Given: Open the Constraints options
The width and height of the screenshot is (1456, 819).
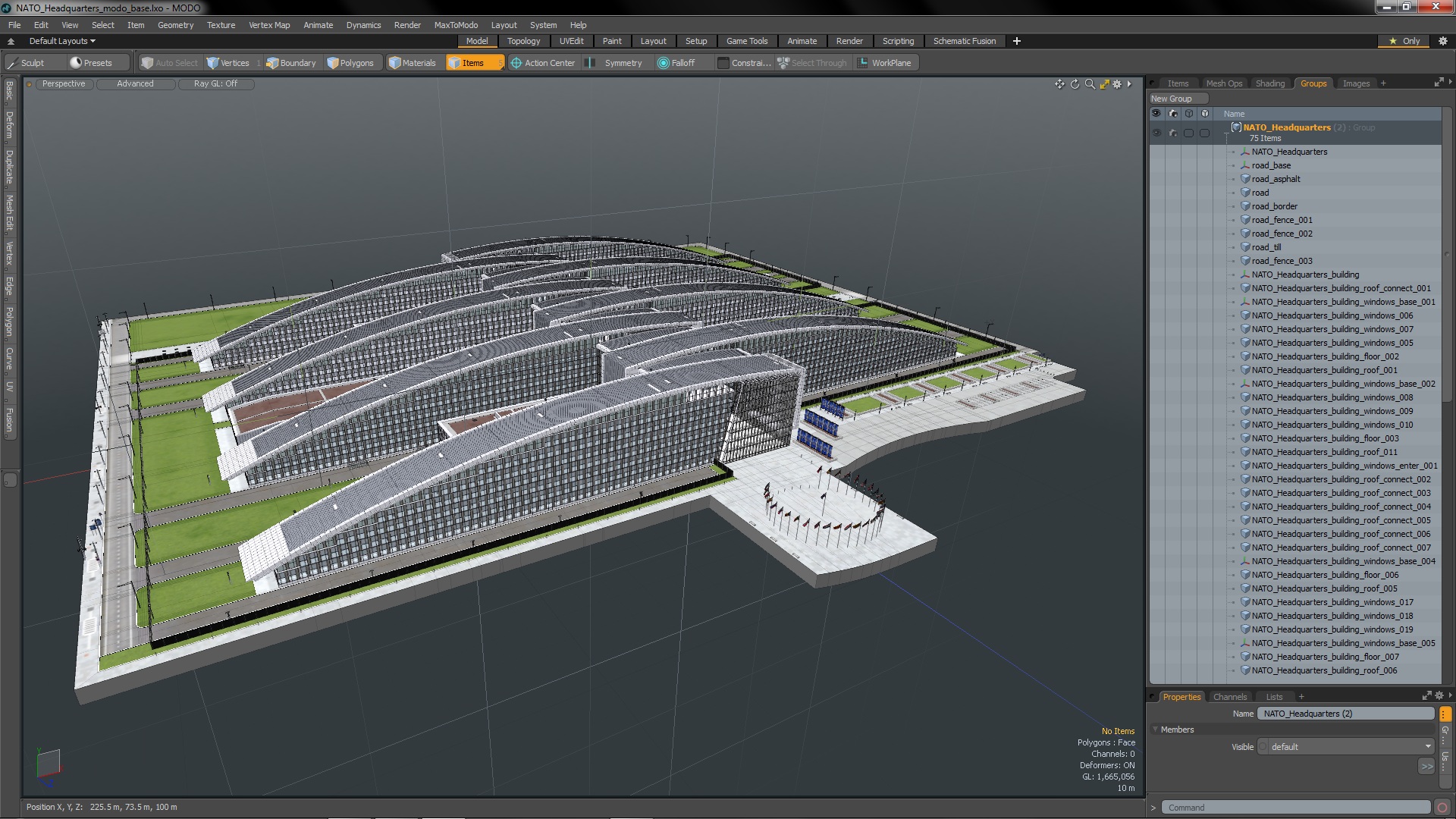Looking at the screenshot, I should tap(744, 63).
